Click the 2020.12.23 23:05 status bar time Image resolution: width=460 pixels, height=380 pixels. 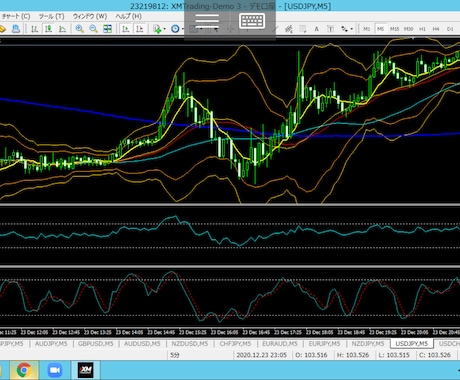pos(262,355)
